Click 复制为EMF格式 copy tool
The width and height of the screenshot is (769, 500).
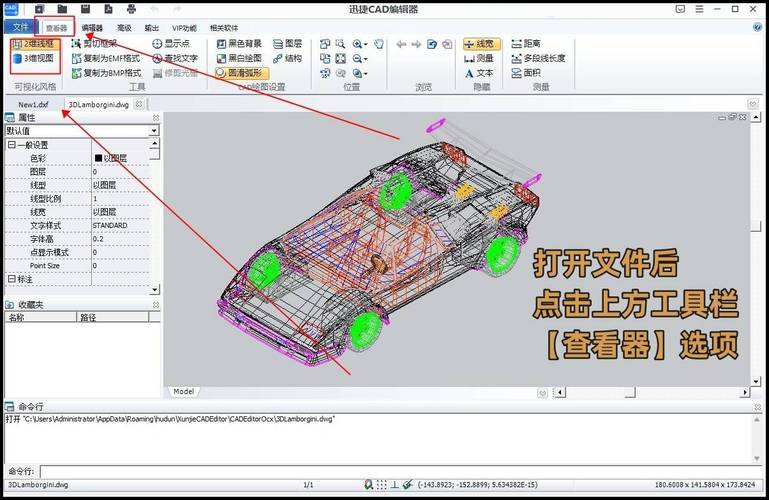(106, 58)
